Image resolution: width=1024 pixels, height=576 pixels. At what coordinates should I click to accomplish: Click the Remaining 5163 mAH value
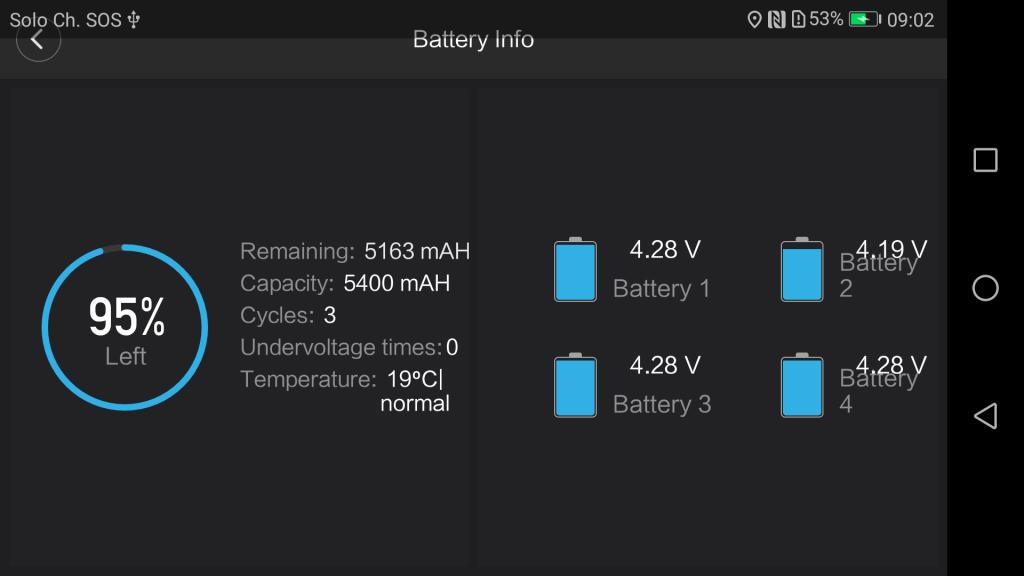[x=417, y=251]
